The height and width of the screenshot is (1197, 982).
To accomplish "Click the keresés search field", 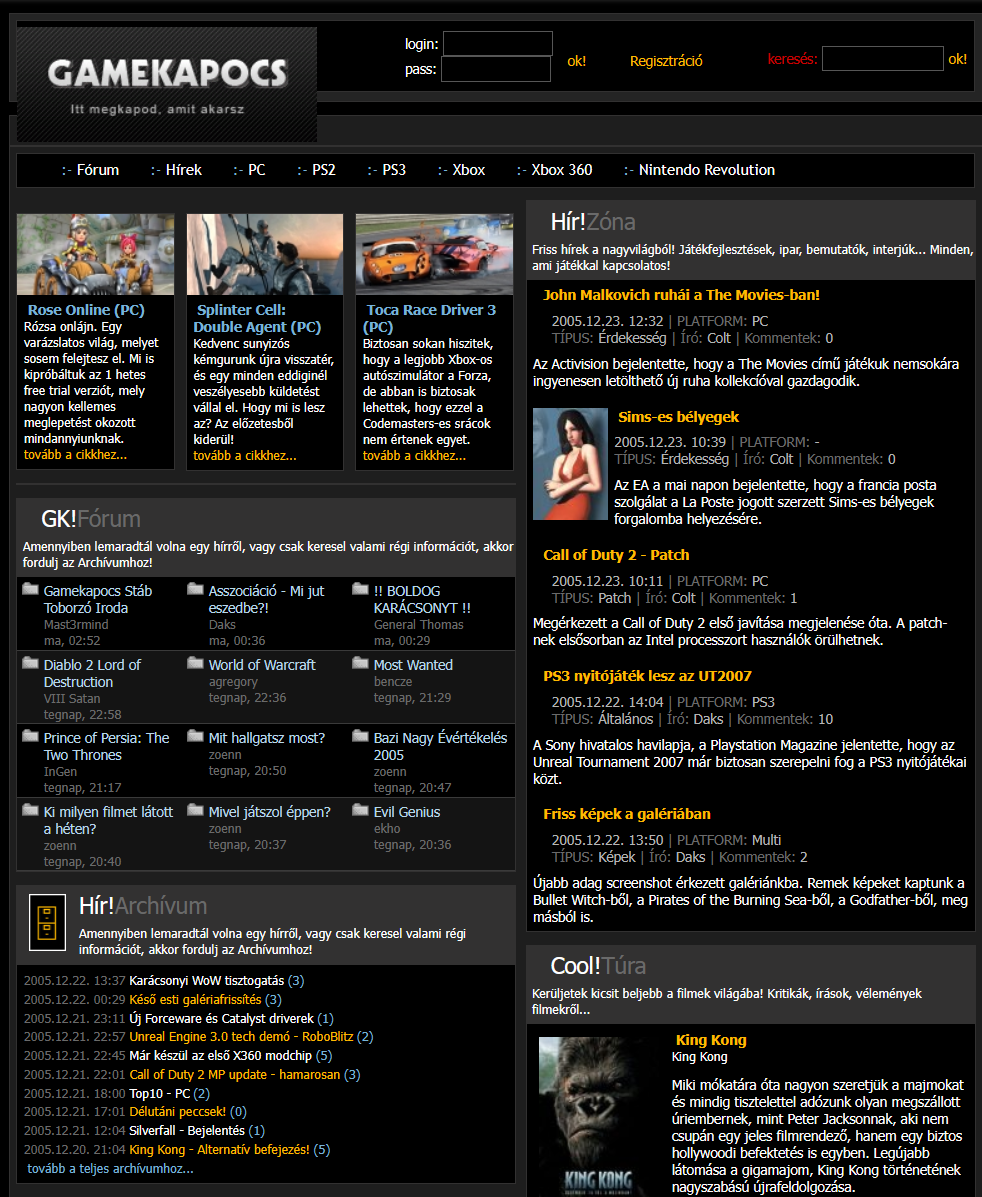I will pos(883,59).
